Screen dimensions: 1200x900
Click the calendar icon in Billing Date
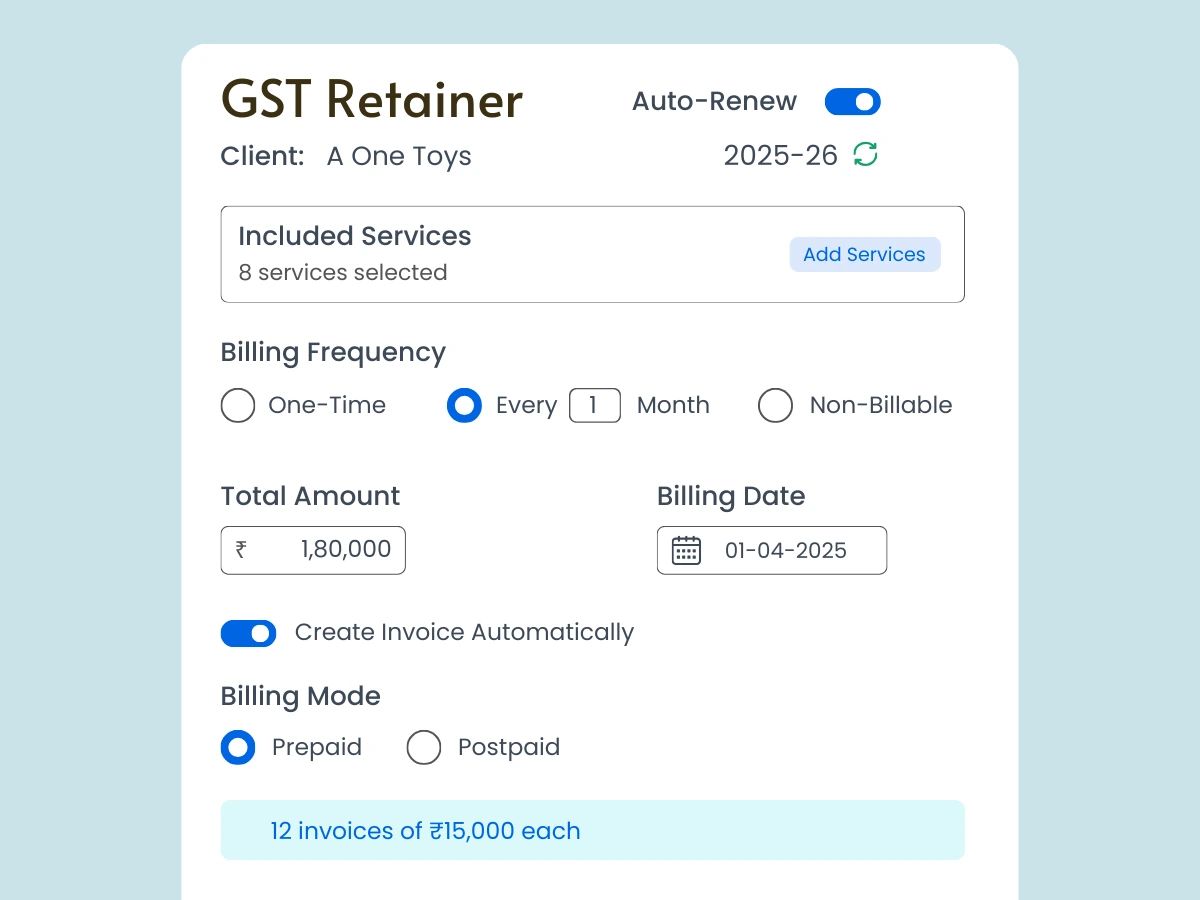click(x=686, y=550)
